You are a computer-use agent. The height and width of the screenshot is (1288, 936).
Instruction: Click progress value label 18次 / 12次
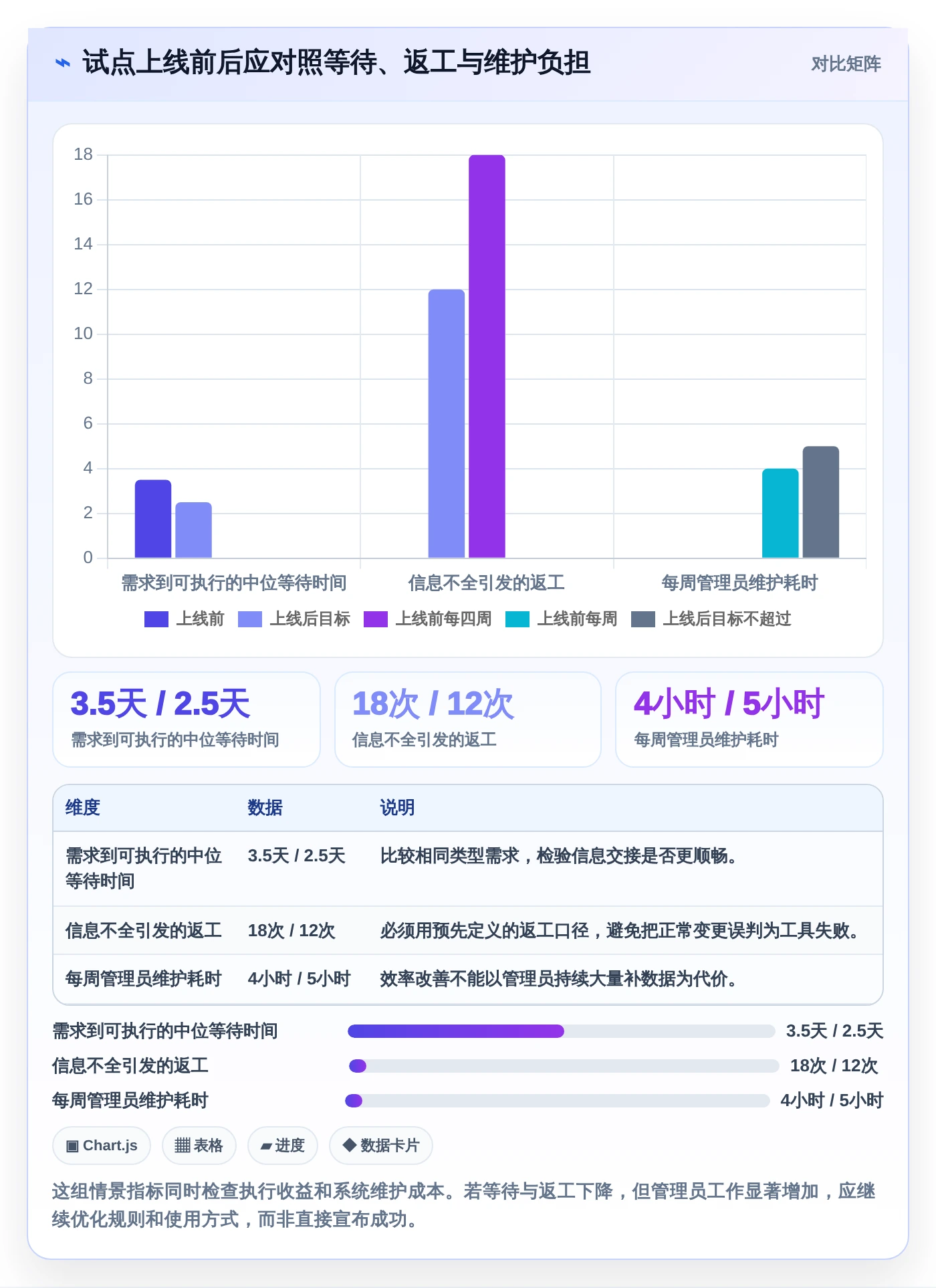834,1066
